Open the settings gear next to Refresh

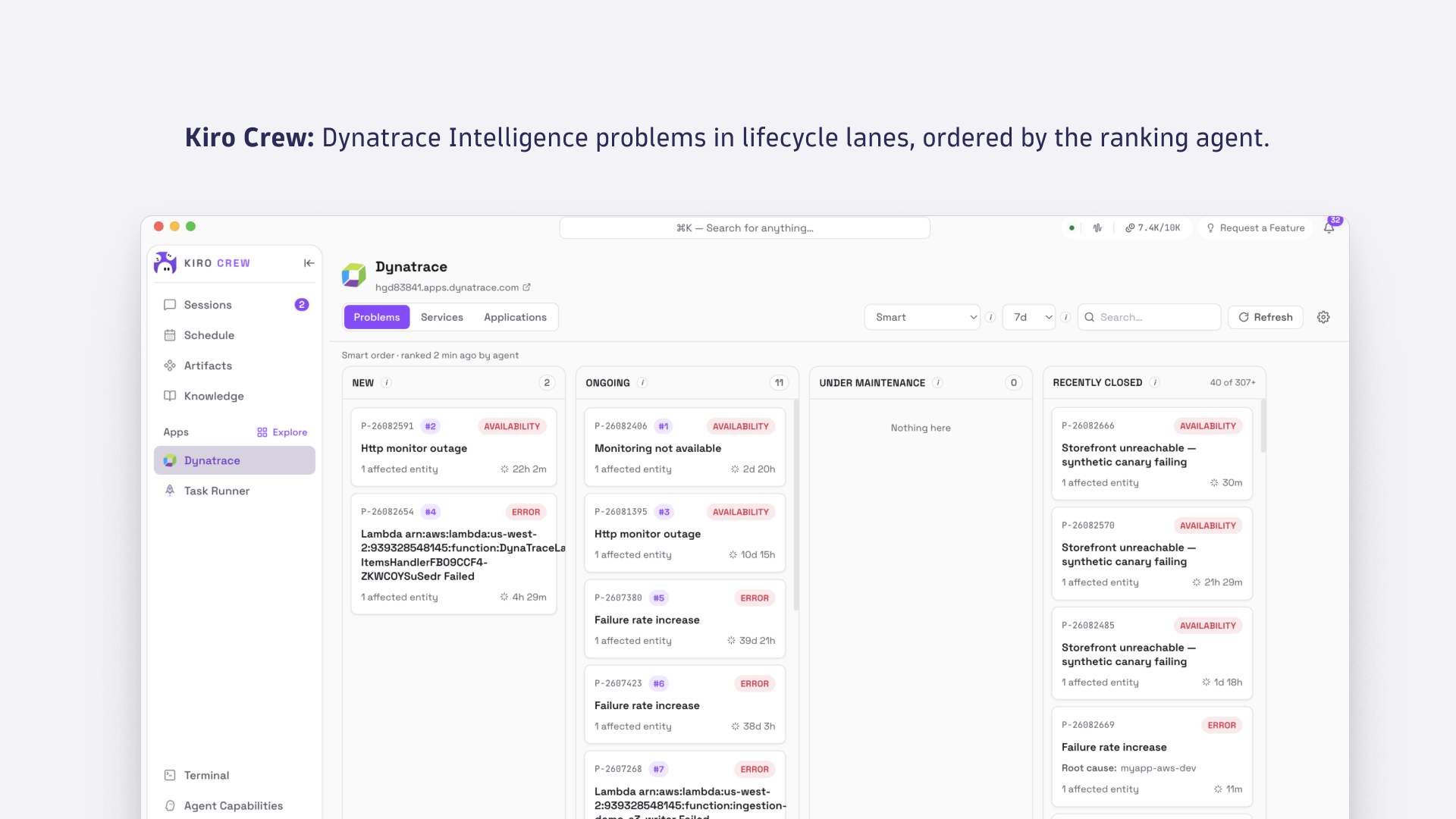click(x=1323, y=317)
